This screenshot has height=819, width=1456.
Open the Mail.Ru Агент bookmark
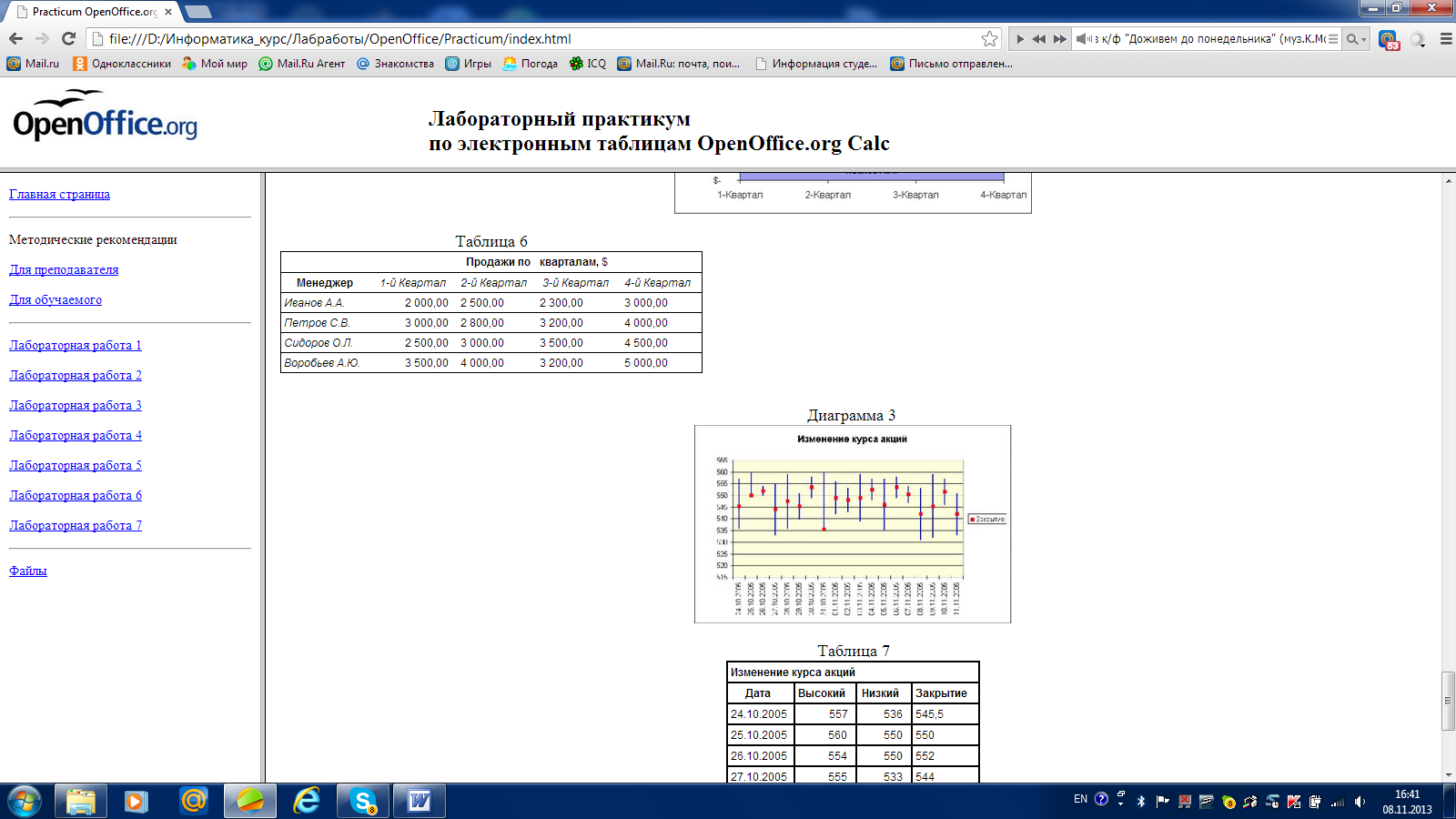[302, 64]
